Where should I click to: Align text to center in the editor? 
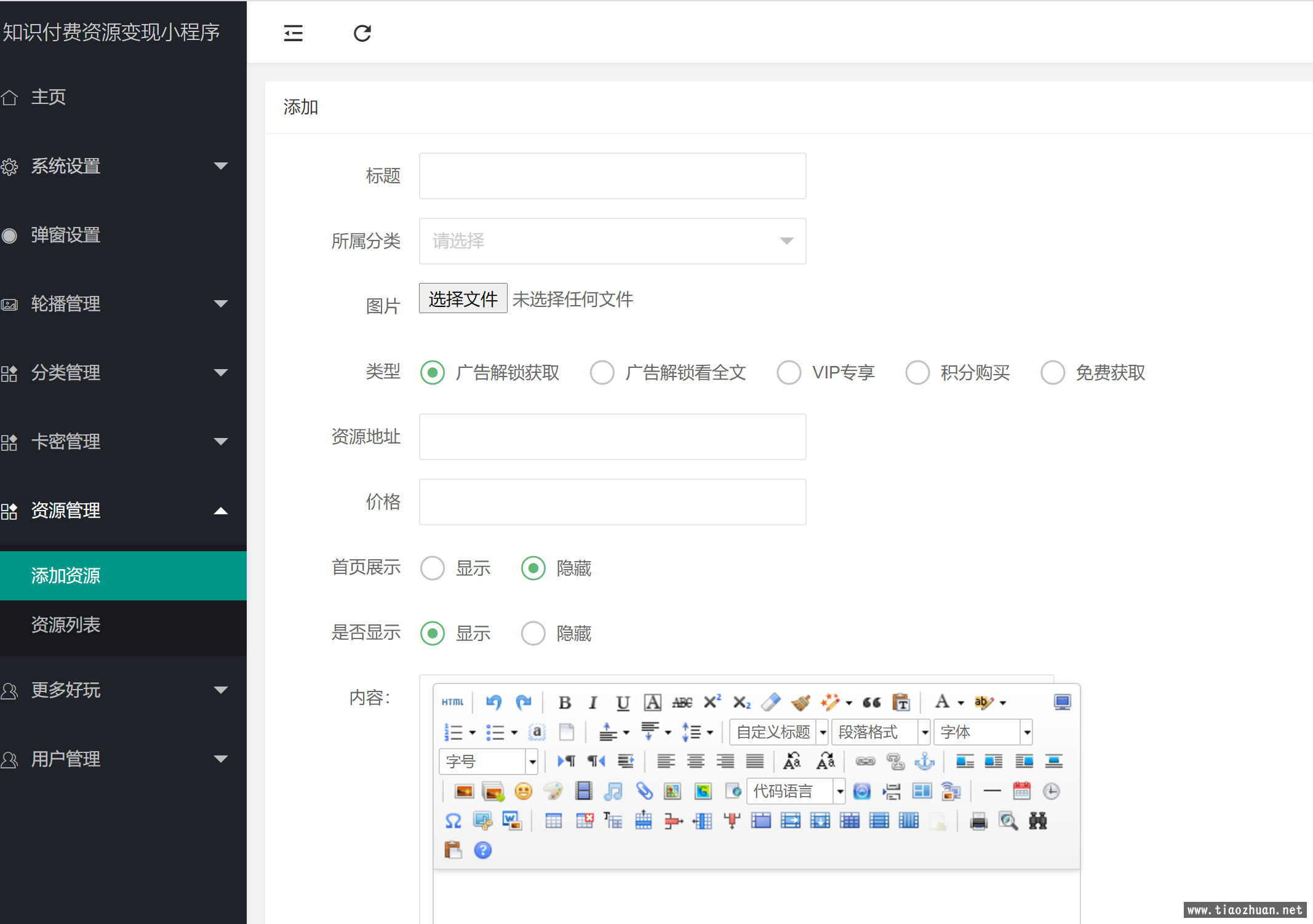click(x=696, y=762)
